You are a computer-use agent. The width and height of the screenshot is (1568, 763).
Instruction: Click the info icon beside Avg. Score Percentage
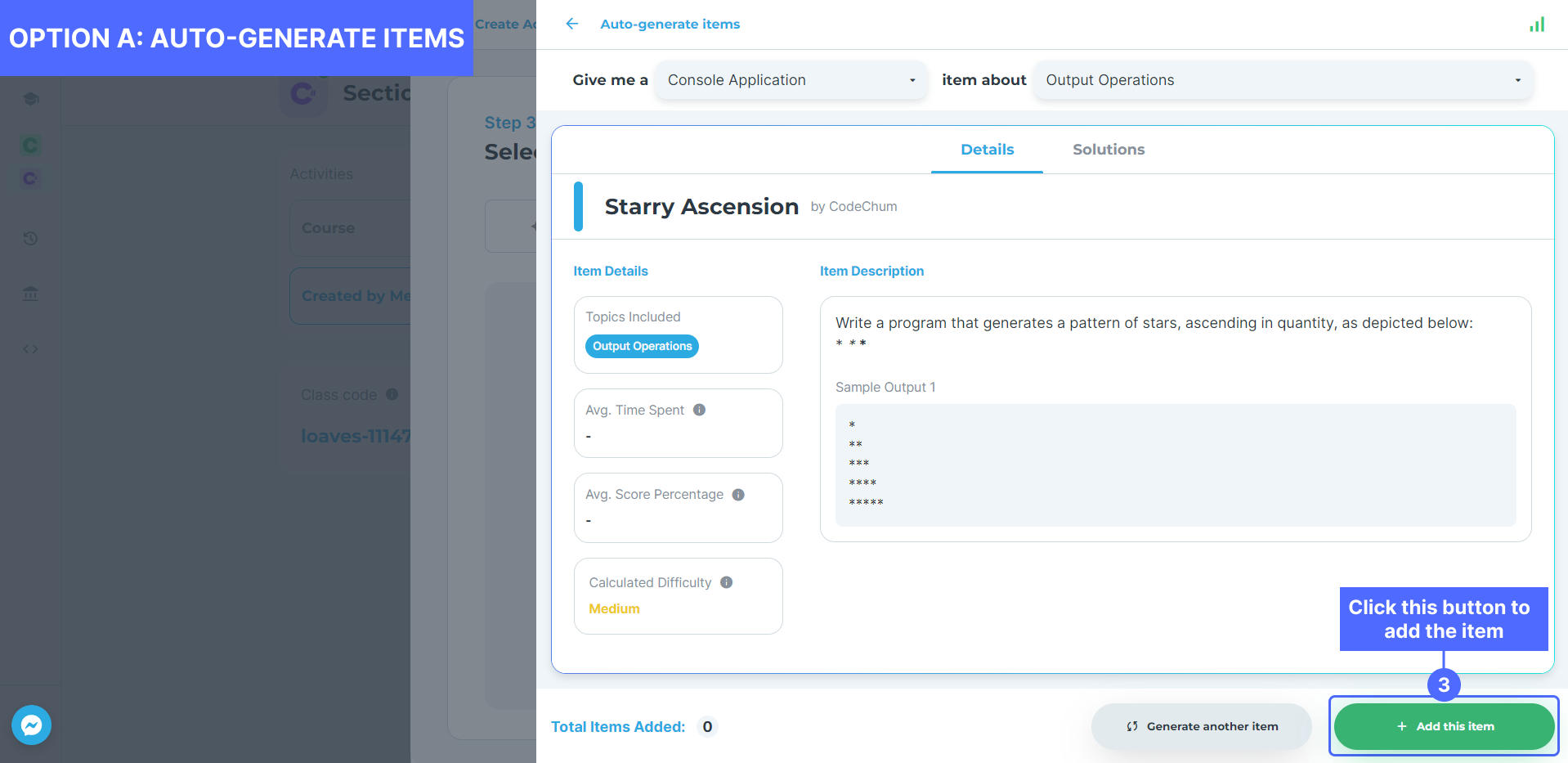[738, 495]
